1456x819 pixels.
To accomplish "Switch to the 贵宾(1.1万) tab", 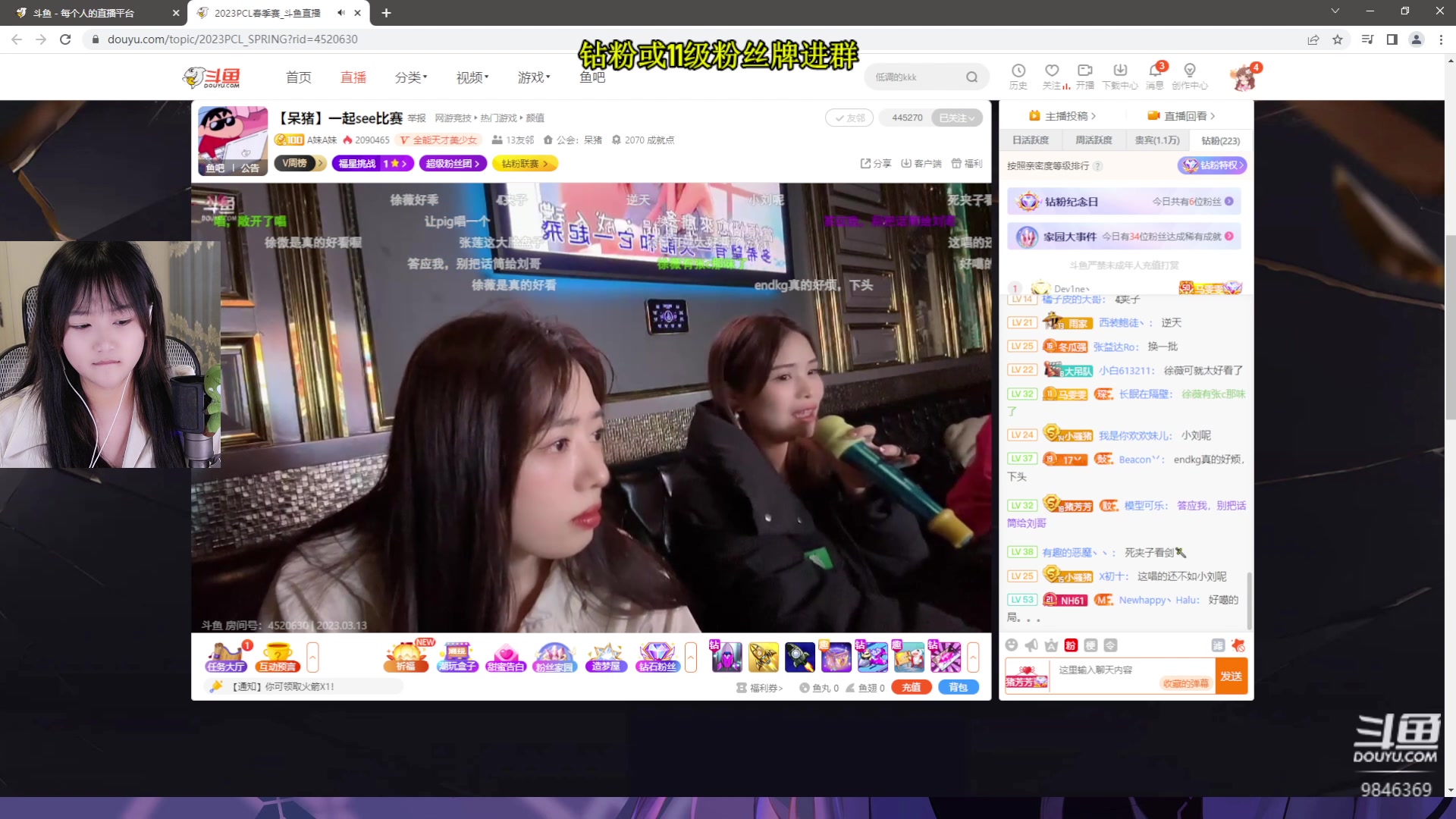I will tap(1157, 140).
